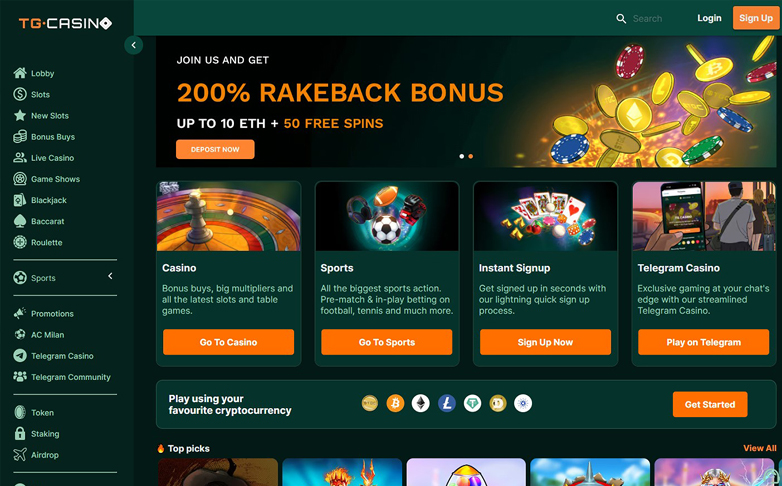Expand the Sports menu chevron
The height and width of the screenshot is (486, 782).
pyautogui.click(x=110, y=276)
